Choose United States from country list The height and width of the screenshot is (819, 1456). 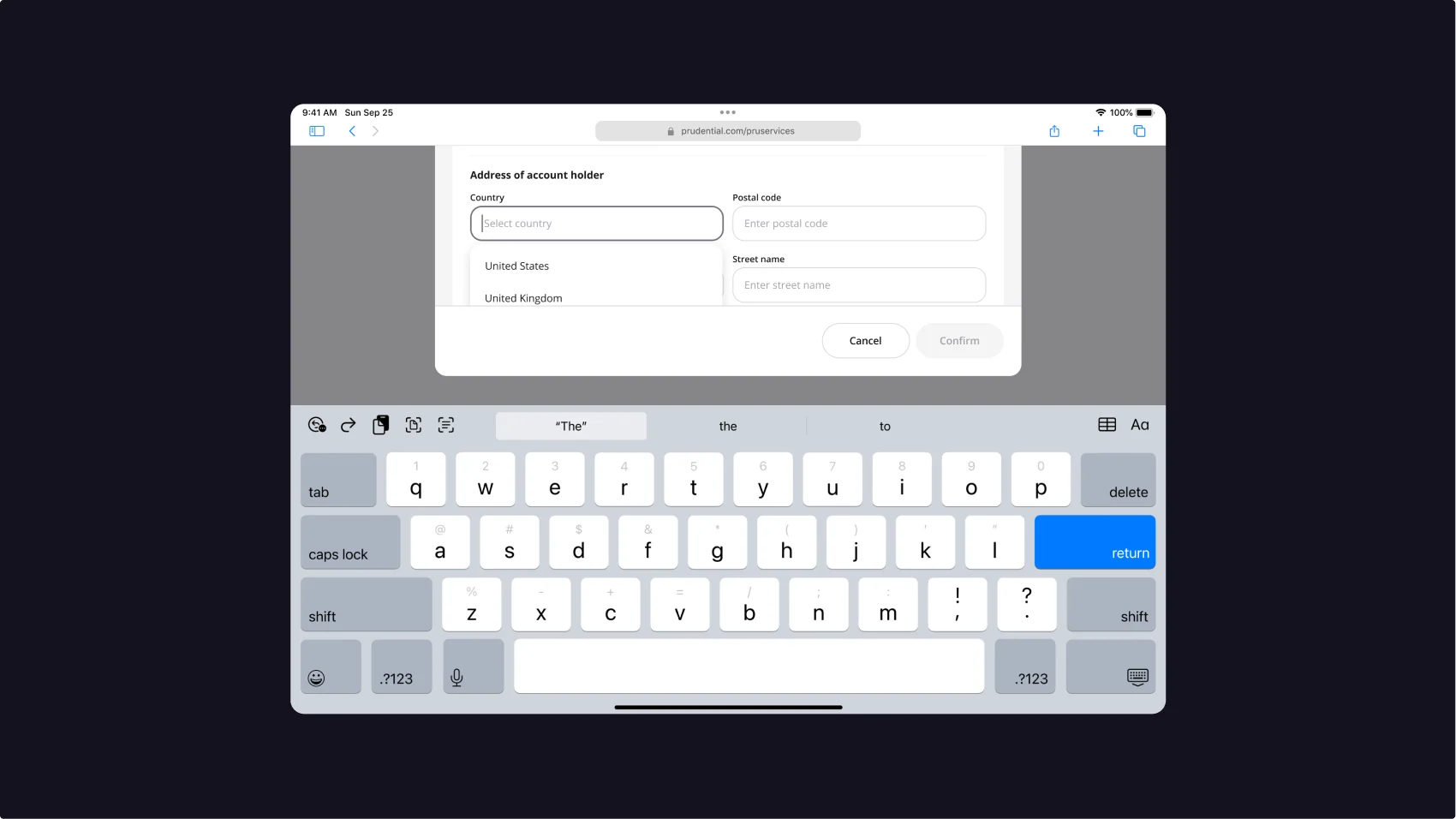tap(597, 266)
